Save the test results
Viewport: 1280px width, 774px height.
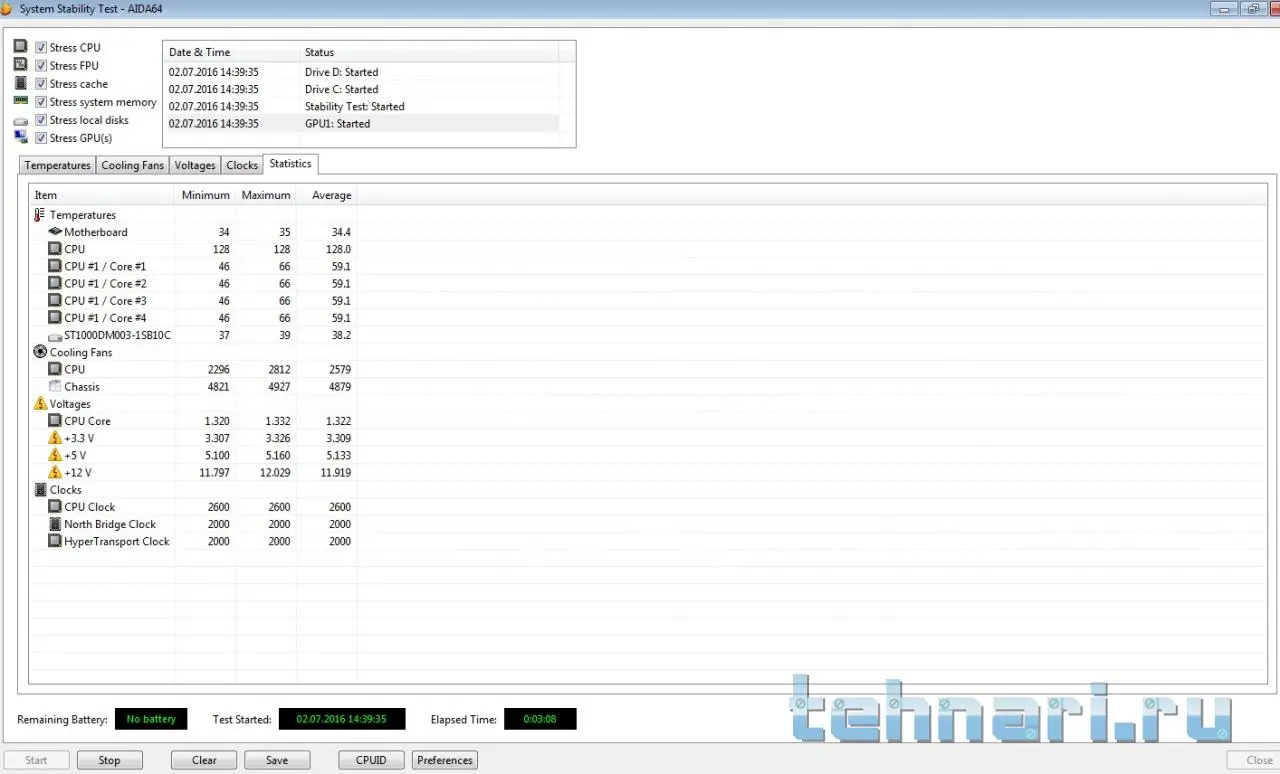click(277, 760)
